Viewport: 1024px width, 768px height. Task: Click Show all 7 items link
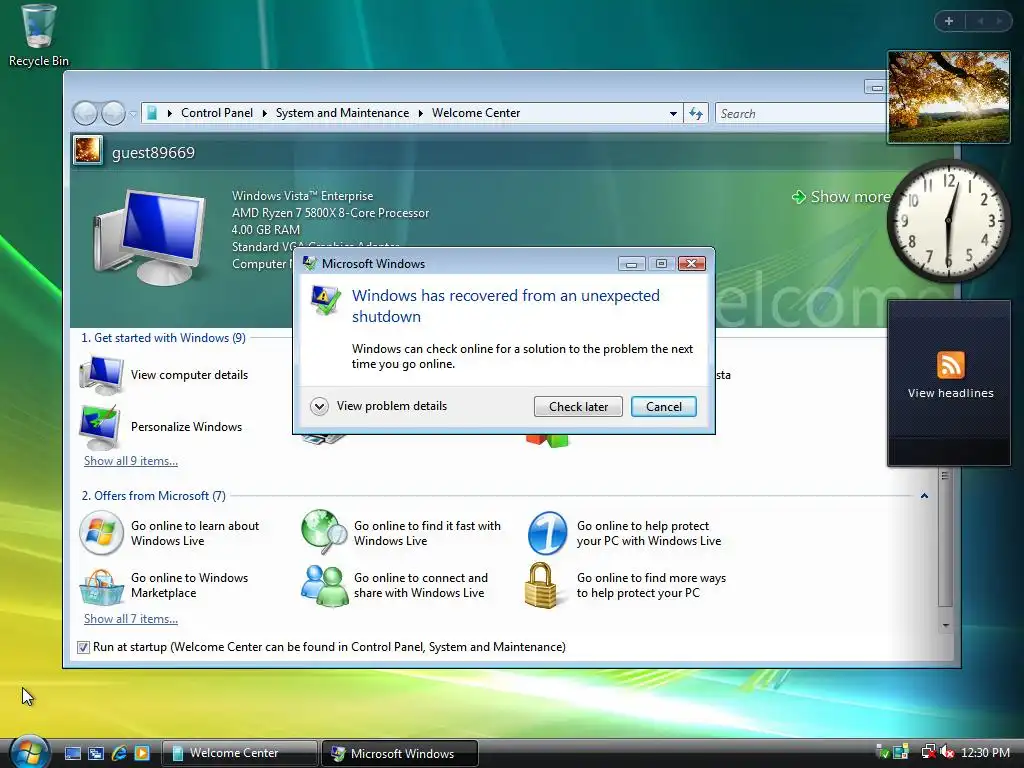click(x=131, y=618)
